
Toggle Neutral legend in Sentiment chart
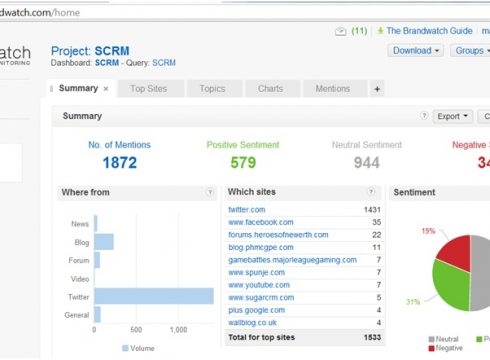point(443,339)
